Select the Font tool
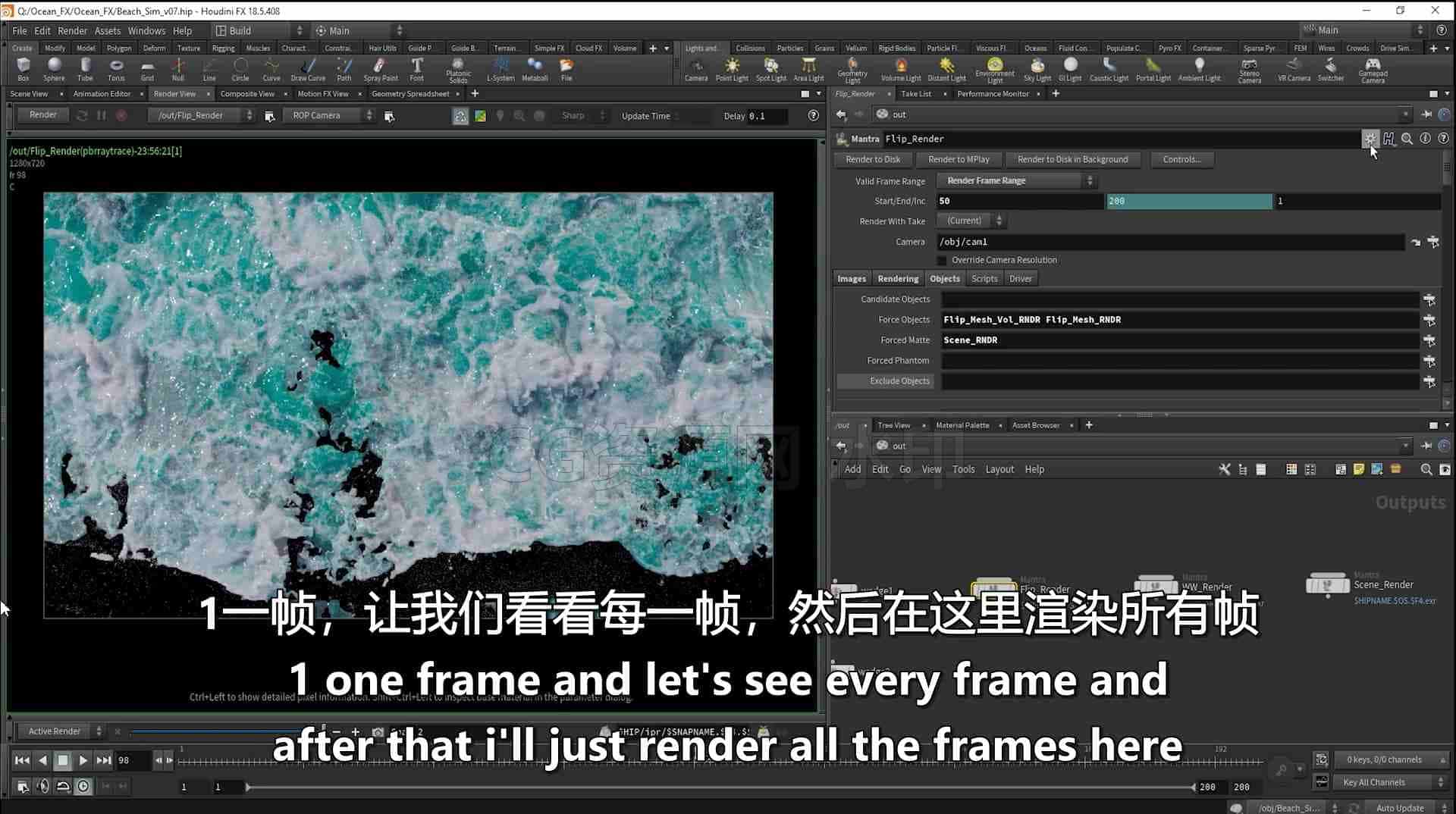This screenshot has height=814, width=1456. pos(416,69)
